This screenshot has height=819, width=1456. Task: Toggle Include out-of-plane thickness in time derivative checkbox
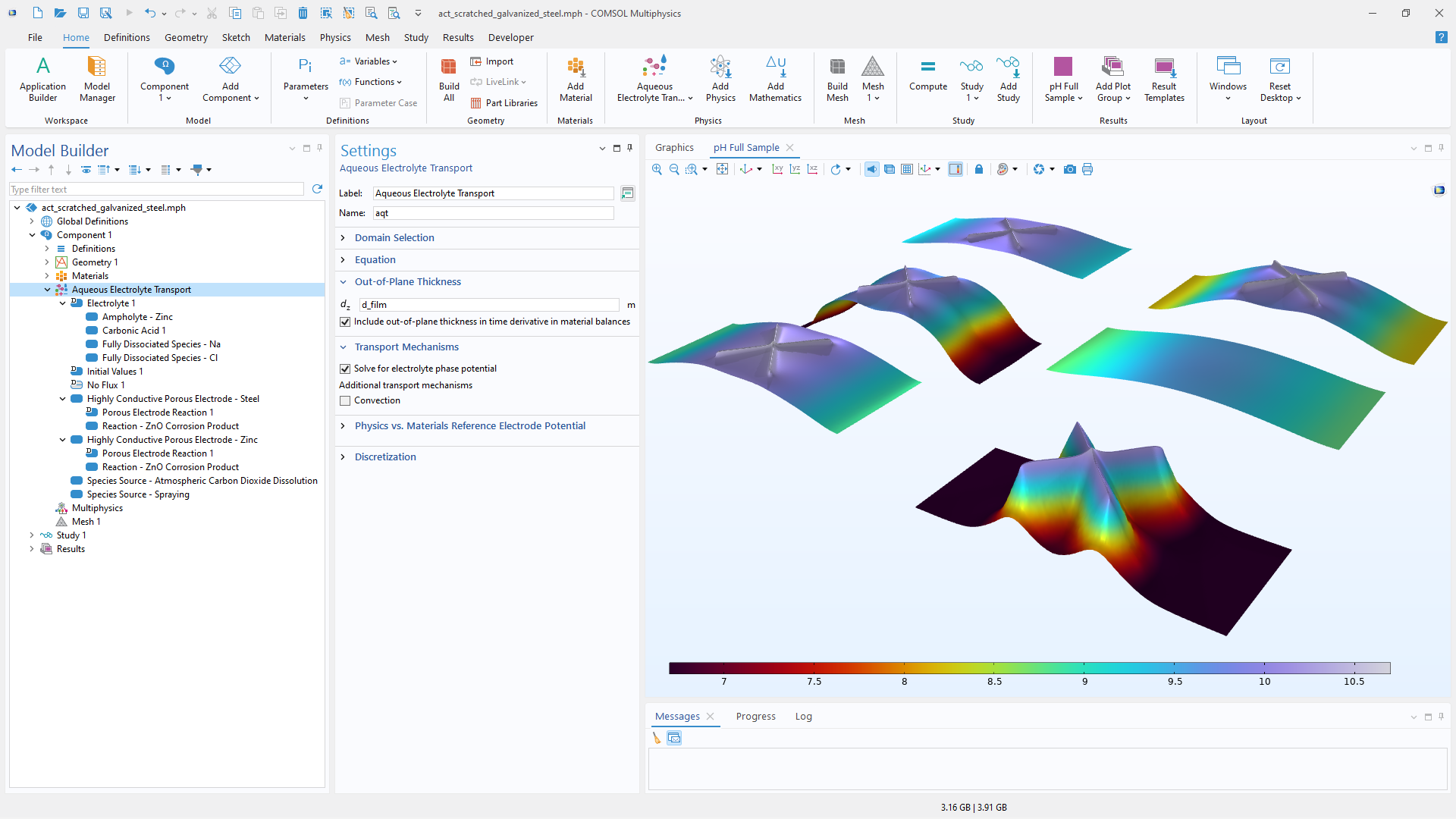pos(346,322)
